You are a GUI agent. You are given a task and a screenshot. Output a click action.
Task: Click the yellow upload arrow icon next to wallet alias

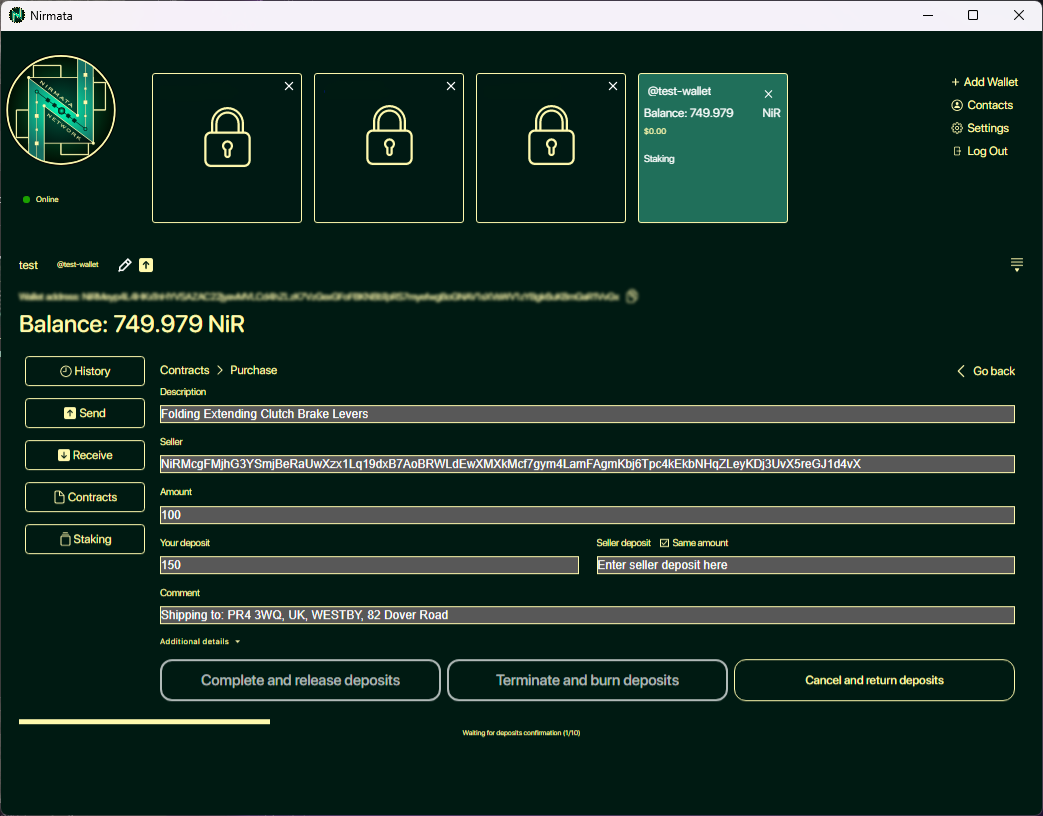click(146, 265)
